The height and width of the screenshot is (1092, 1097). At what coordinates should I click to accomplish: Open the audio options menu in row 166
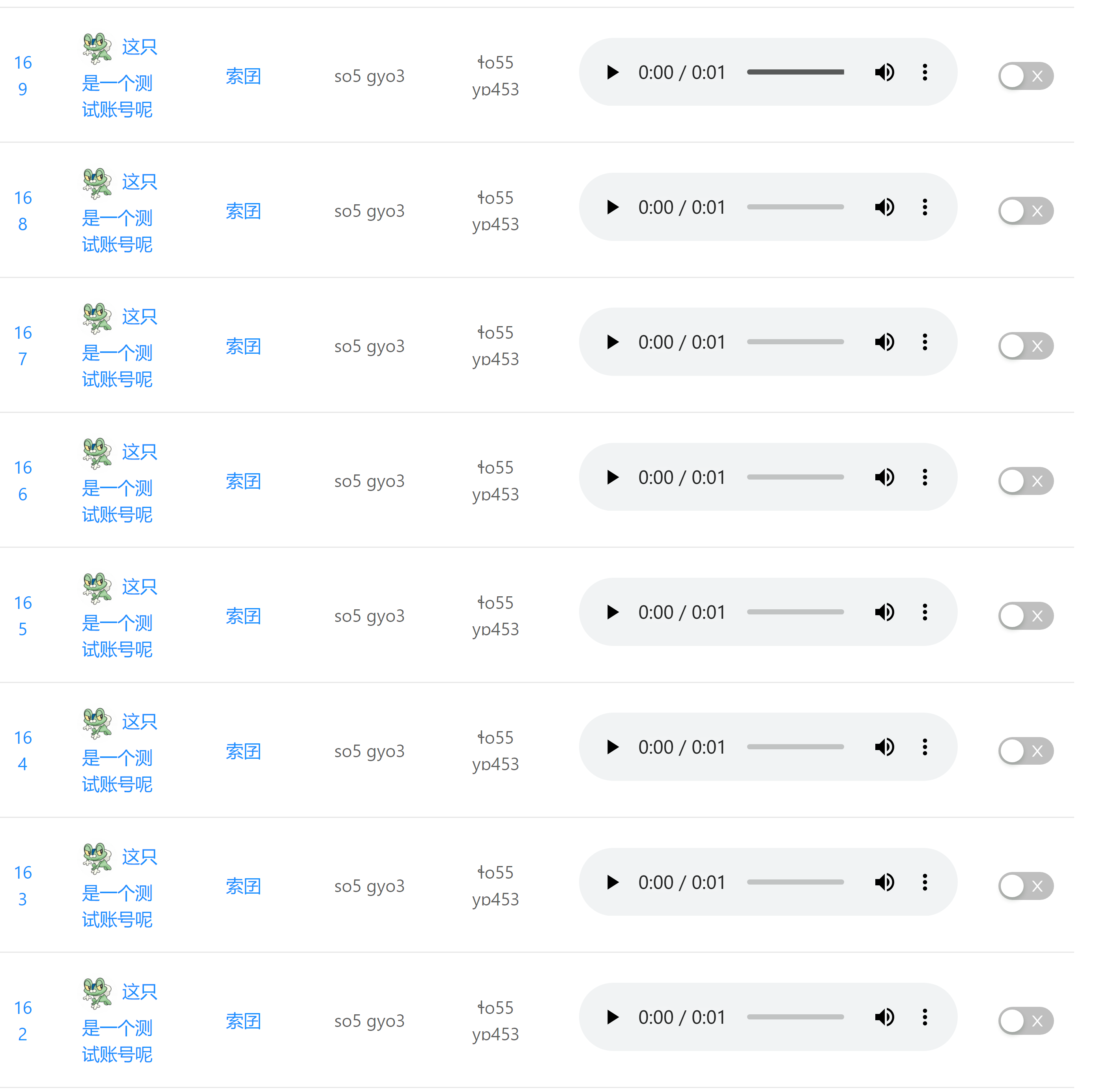point(924,477)
